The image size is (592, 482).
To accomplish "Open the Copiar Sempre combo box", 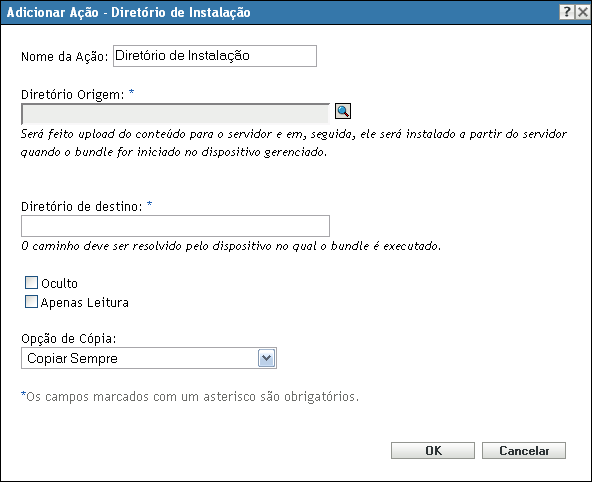I will (x=149, y=358).
